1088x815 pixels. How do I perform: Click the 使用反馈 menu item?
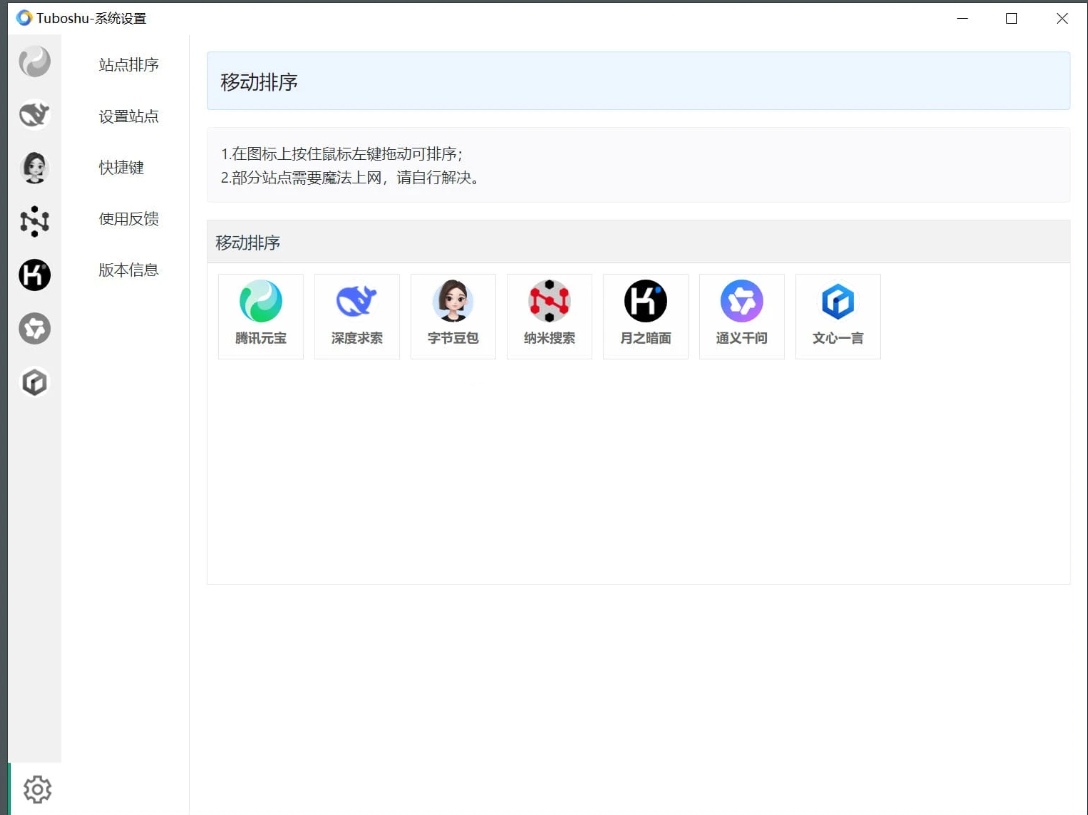pos(128,219)
